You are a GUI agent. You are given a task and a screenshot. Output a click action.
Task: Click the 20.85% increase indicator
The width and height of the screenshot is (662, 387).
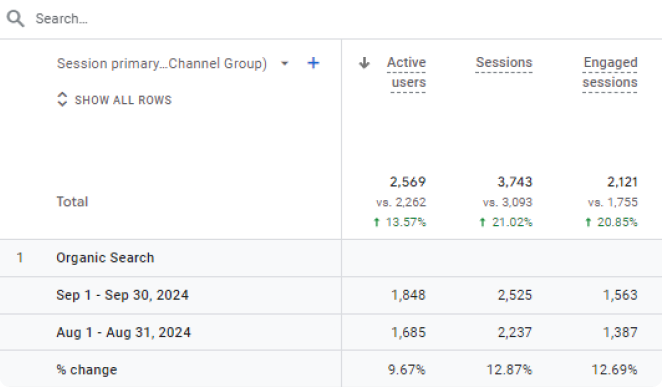tap(611, 222)
